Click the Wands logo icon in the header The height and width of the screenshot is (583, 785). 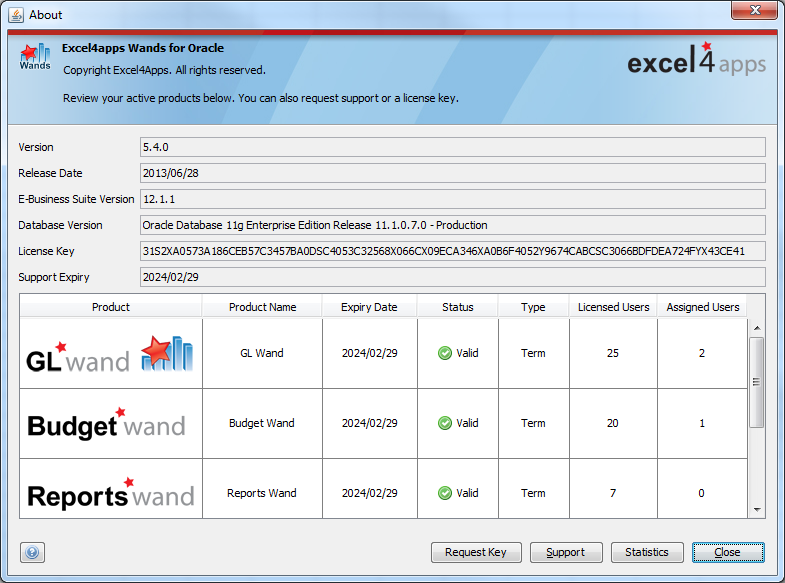point(35,57)
